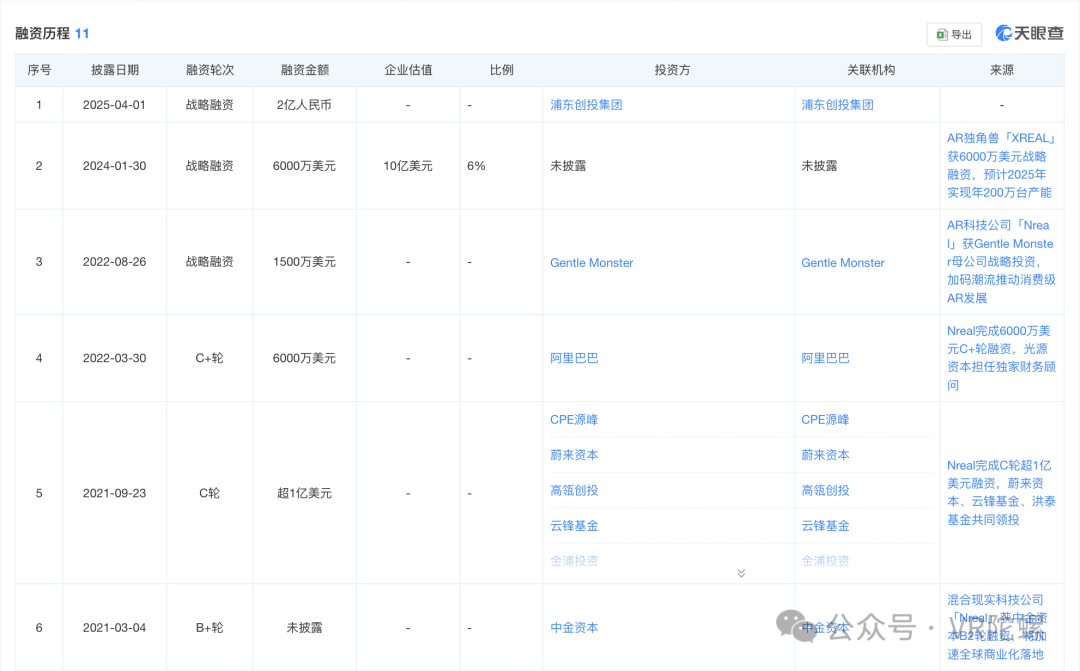Click 战略融资 round cell in row 1
This screenshot has width=1080, height=671.
point(209,105)
